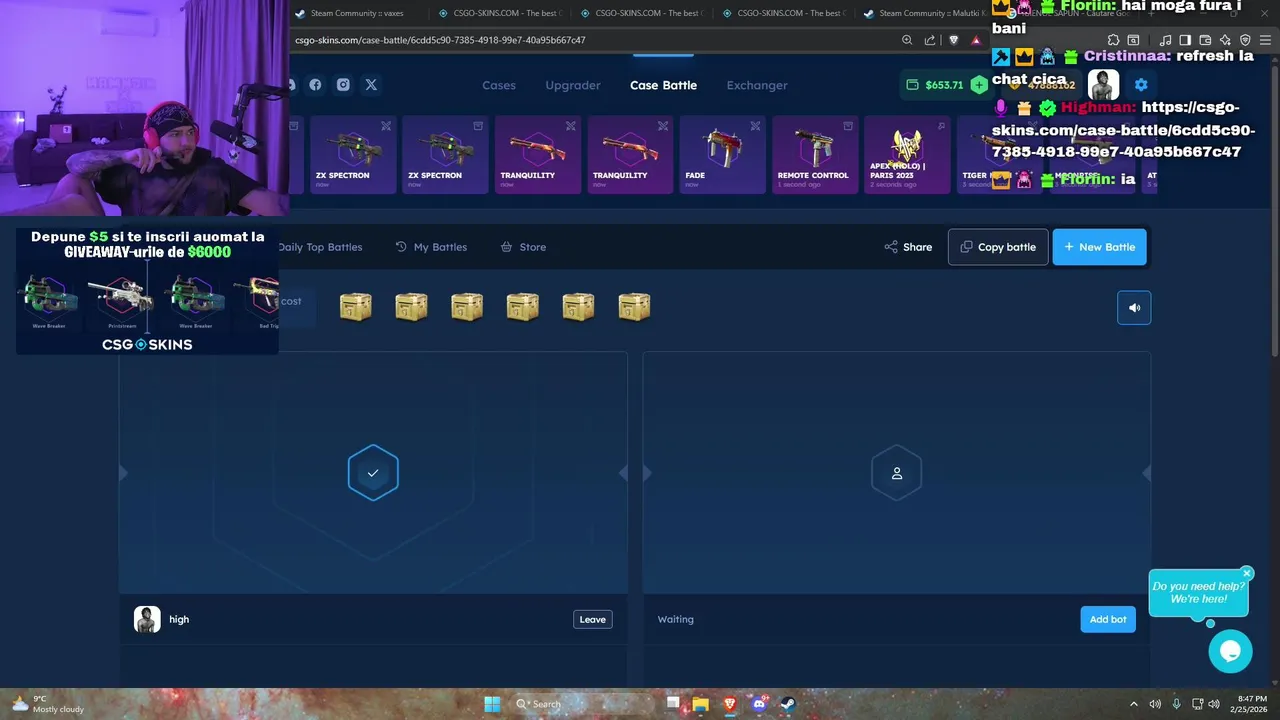Open Steam from the taskbar
Viewport: 1280px width, 720px height.
tap(787, 704)
